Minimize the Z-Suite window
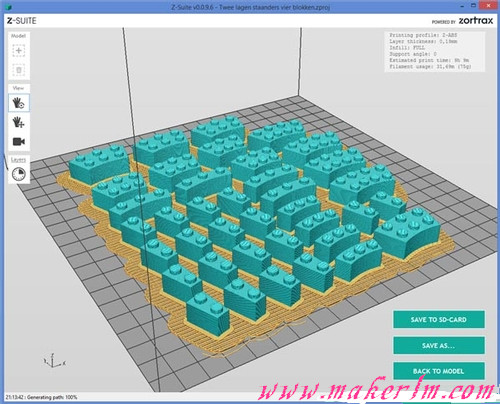The width and height of the screenshot is (500, 404). point(462,6)
